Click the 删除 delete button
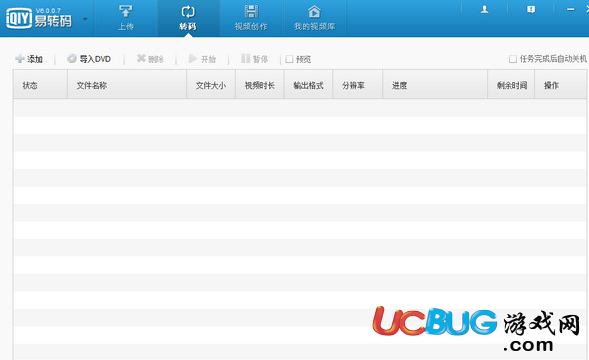Screen dimensions: 589x360 [x=150, y=59]
